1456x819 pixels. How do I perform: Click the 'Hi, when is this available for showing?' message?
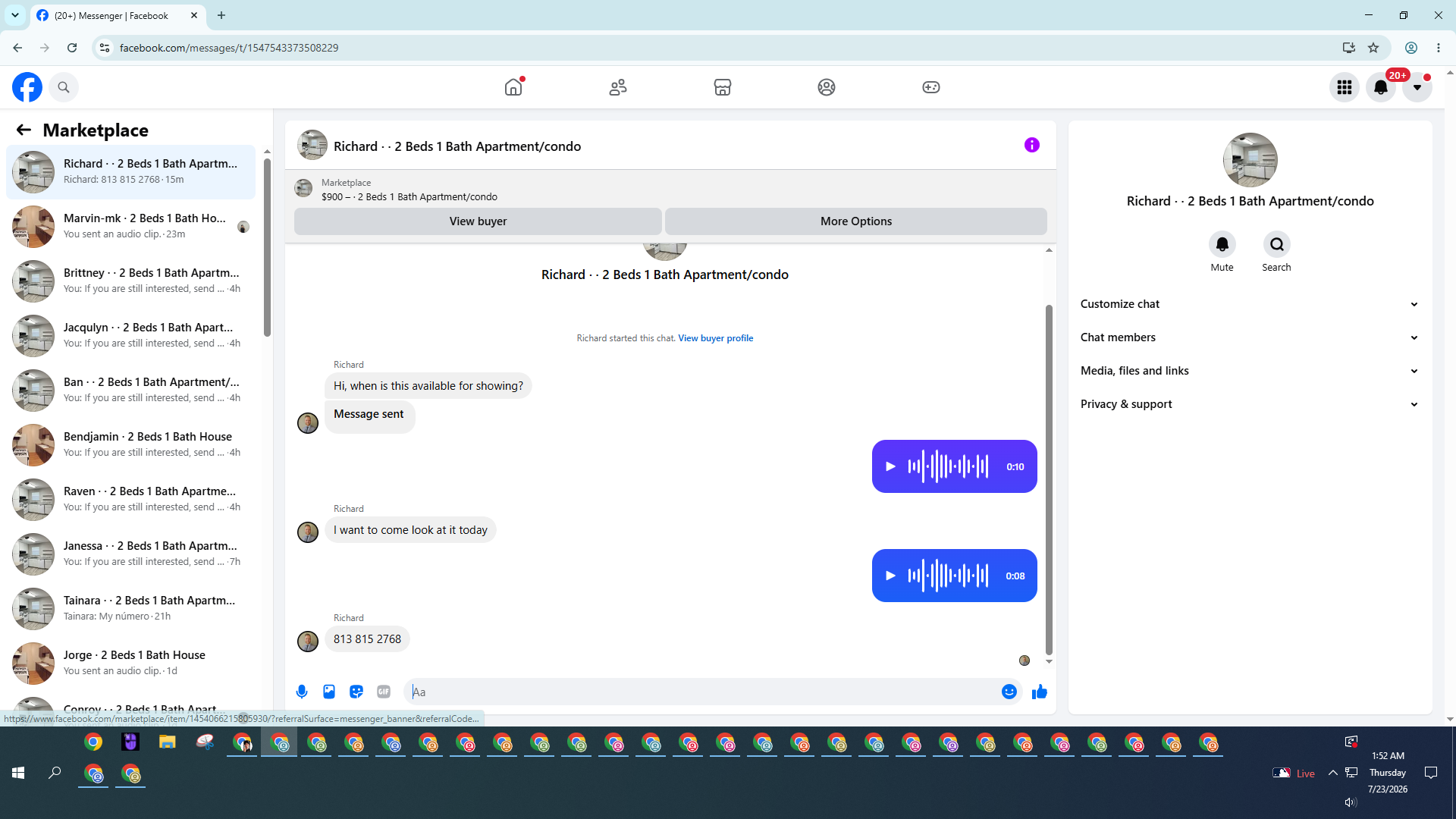[x=428, y=386]
